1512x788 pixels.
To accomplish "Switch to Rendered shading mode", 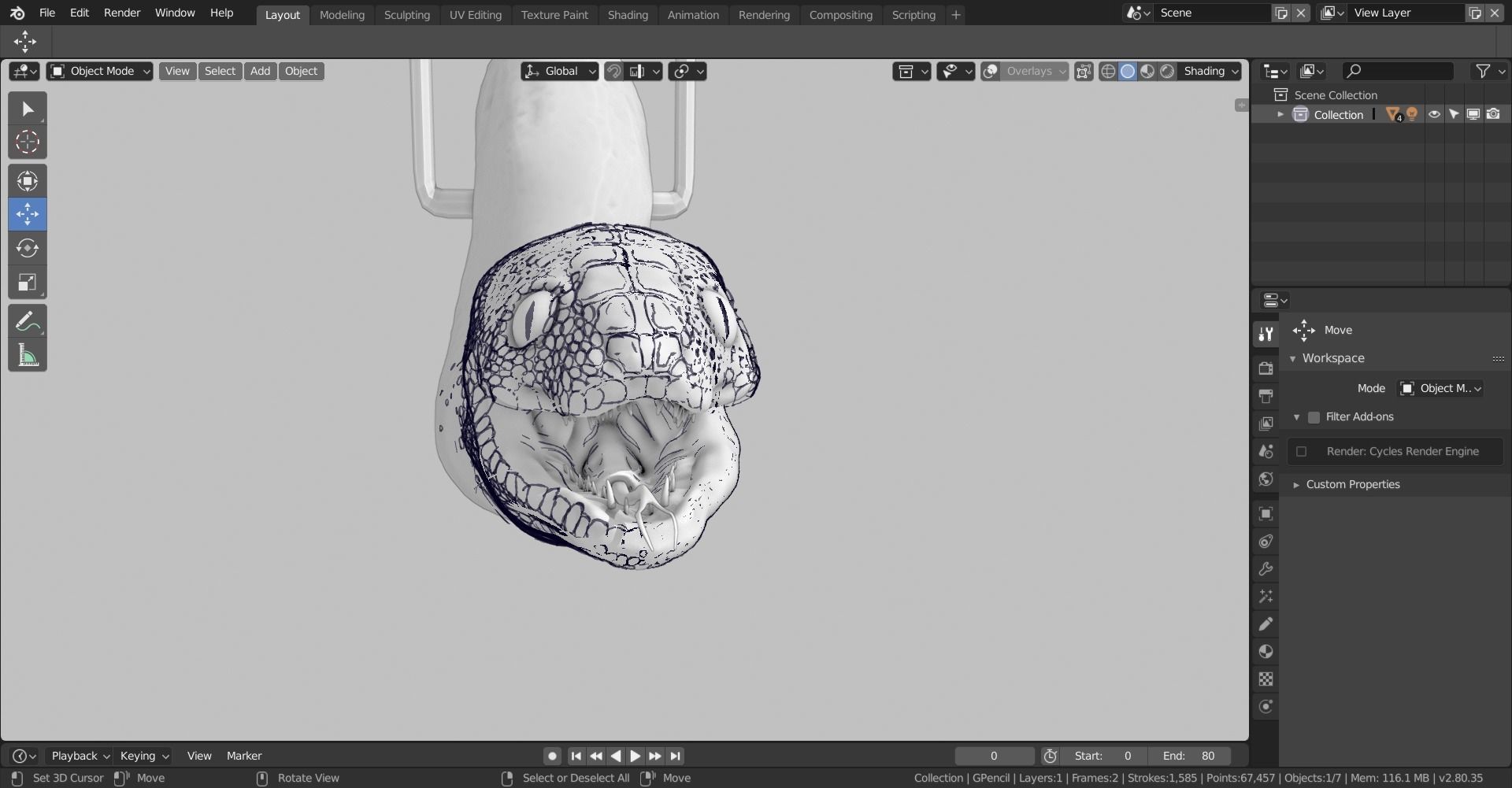I will [x=1167, y=71].
